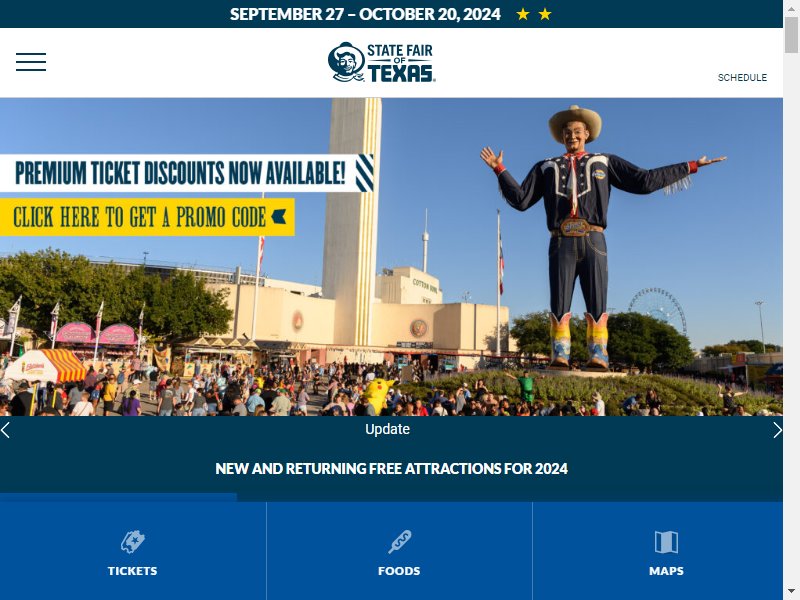This screenshot has width=800, height=600.
Task: Click 'Click here to get a promo code'
Action: tap(147, 217)
